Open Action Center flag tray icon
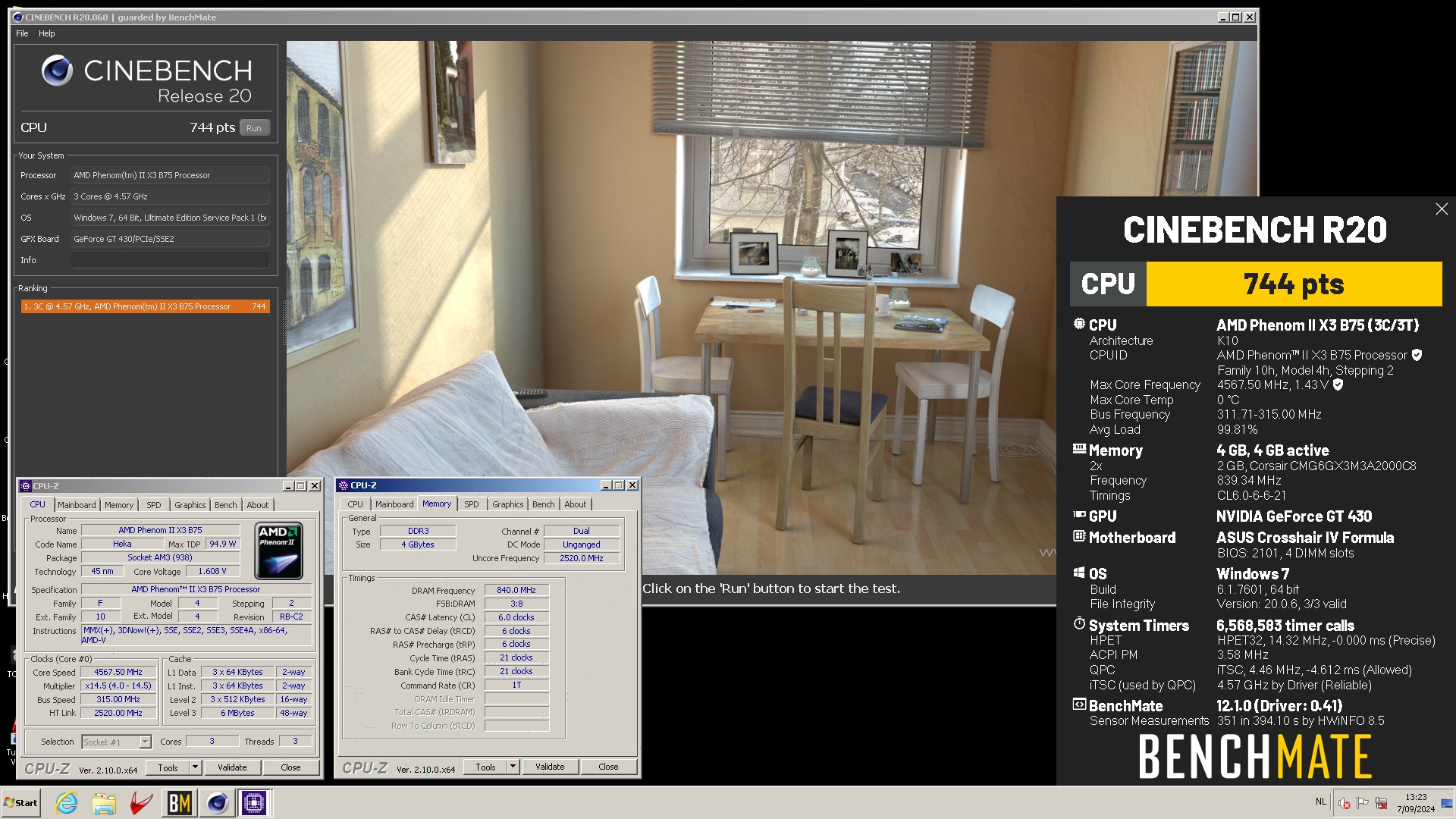1456x819 pixels. (x=1363, y=803)
